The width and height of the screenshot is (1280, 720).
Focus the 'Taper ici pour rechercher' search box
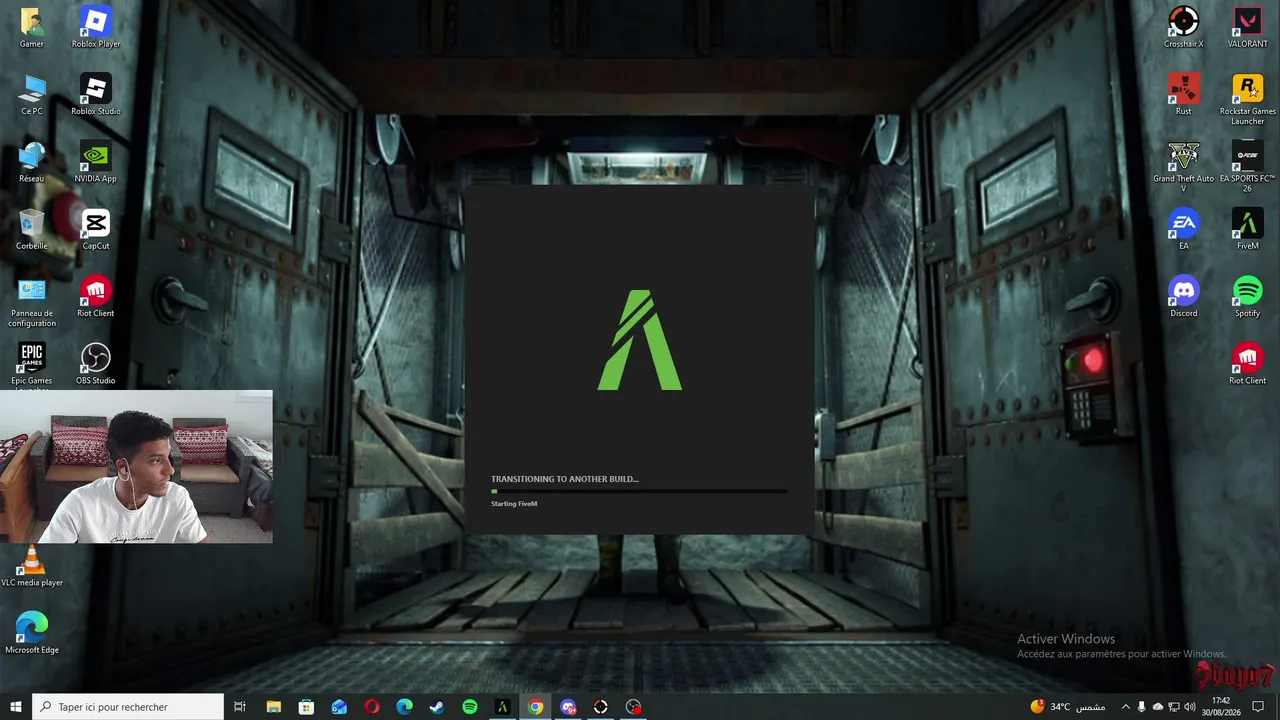(x=128, y=707)
